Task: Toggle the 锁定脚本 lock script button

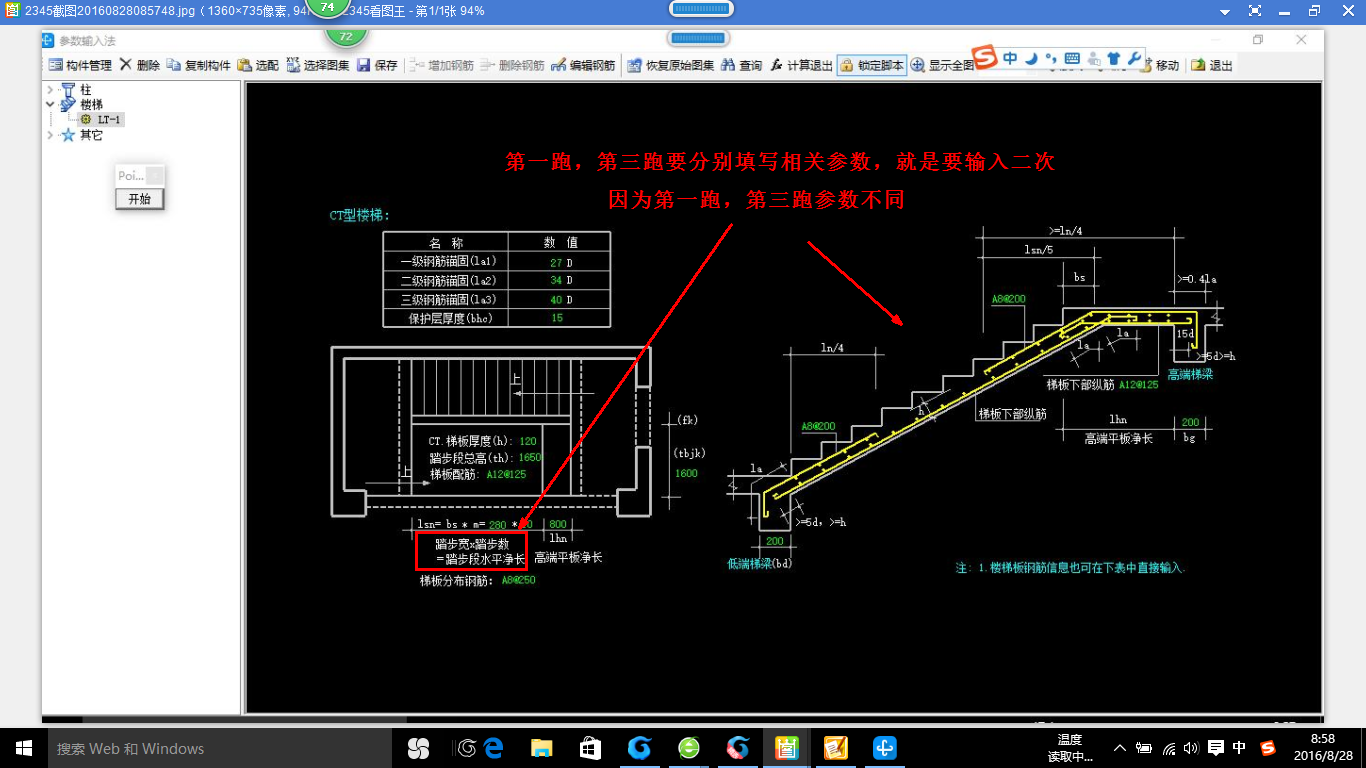Action: click(x=872, y=65)
